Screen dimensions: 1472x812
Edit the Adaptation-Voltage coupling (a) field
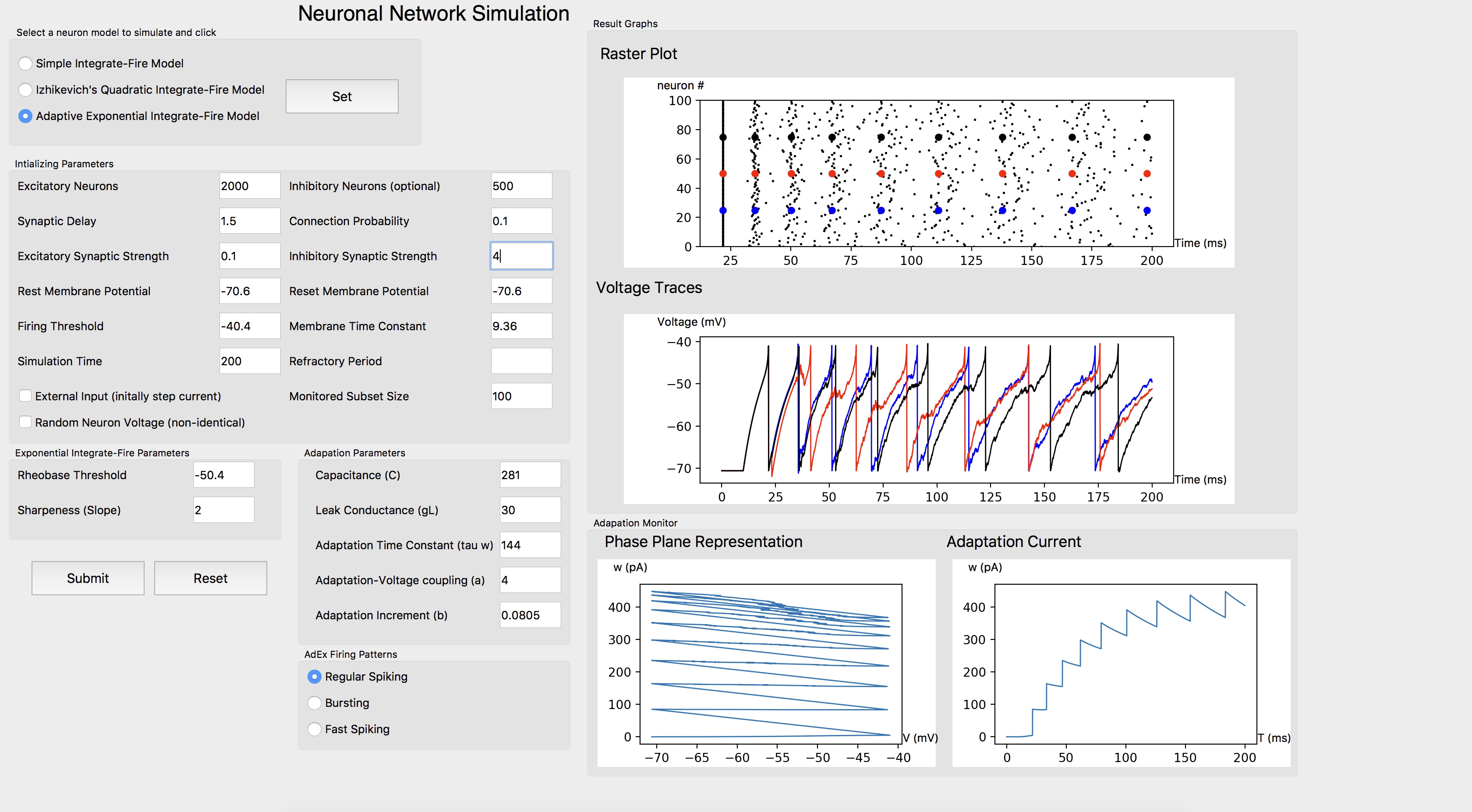pos(530,580)
